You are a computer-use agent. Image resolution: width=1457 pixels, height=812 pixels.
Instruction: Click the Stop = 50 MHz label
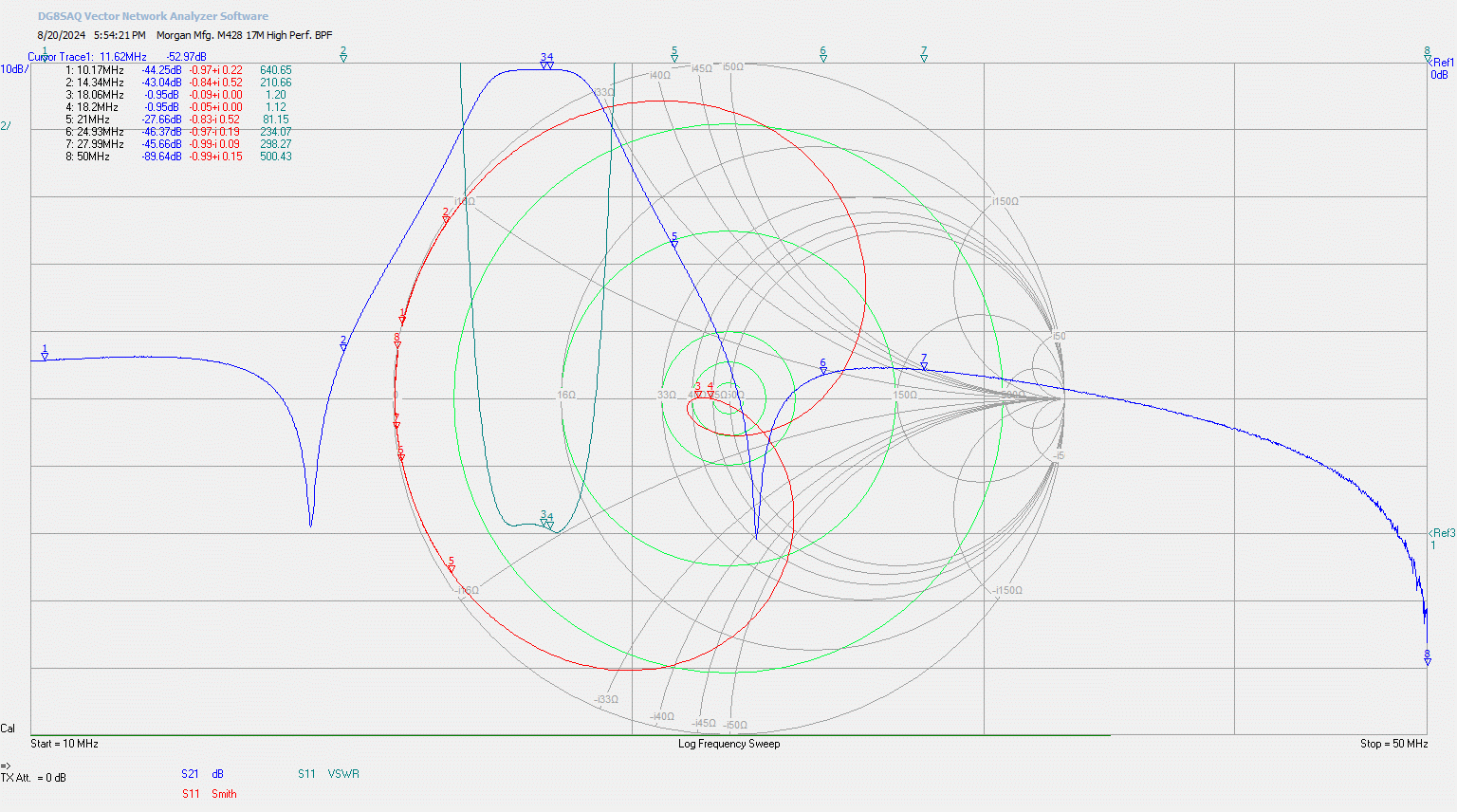[x=1393, y=744]
